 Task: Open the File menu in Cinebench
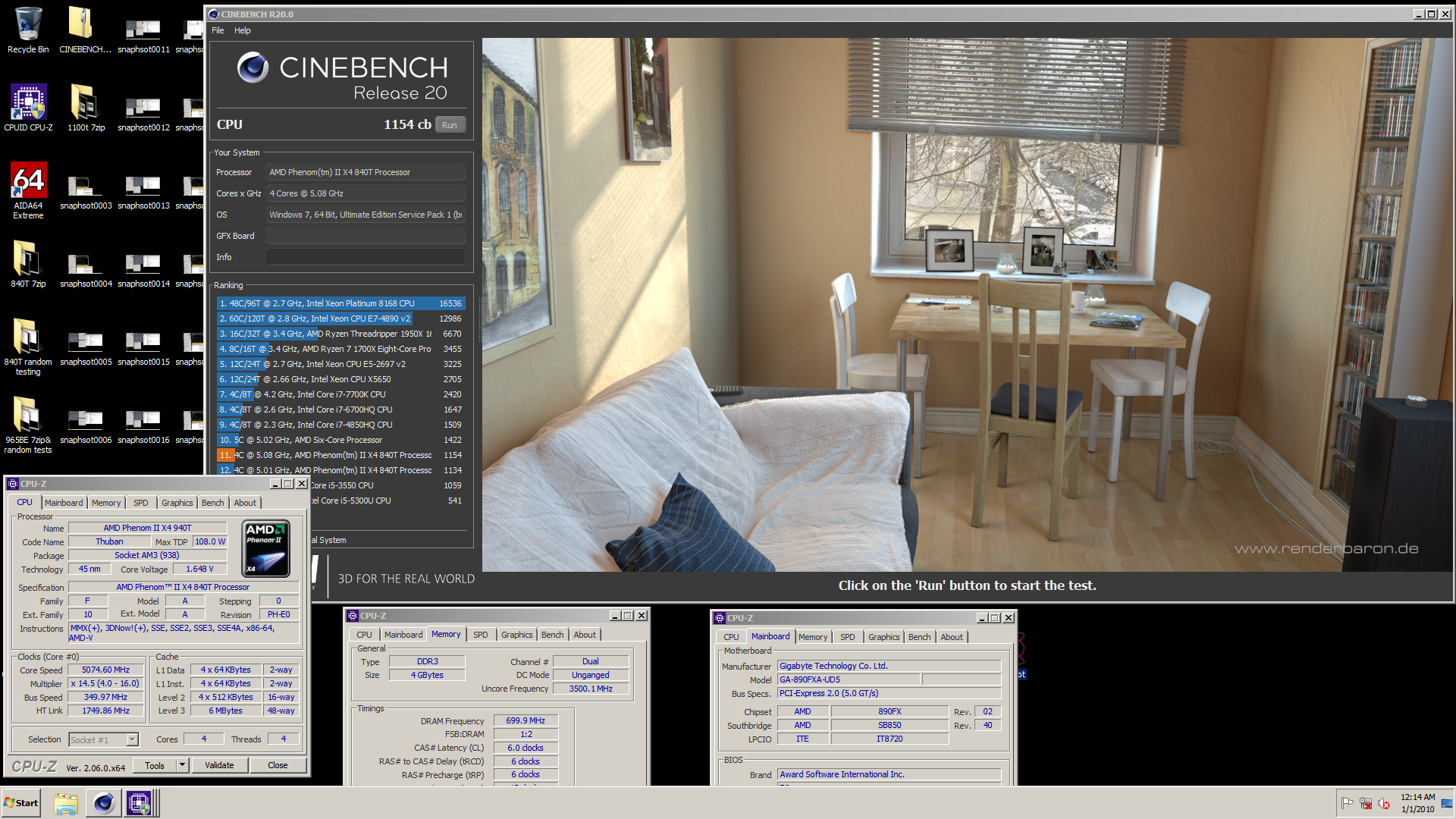[218, 30]
